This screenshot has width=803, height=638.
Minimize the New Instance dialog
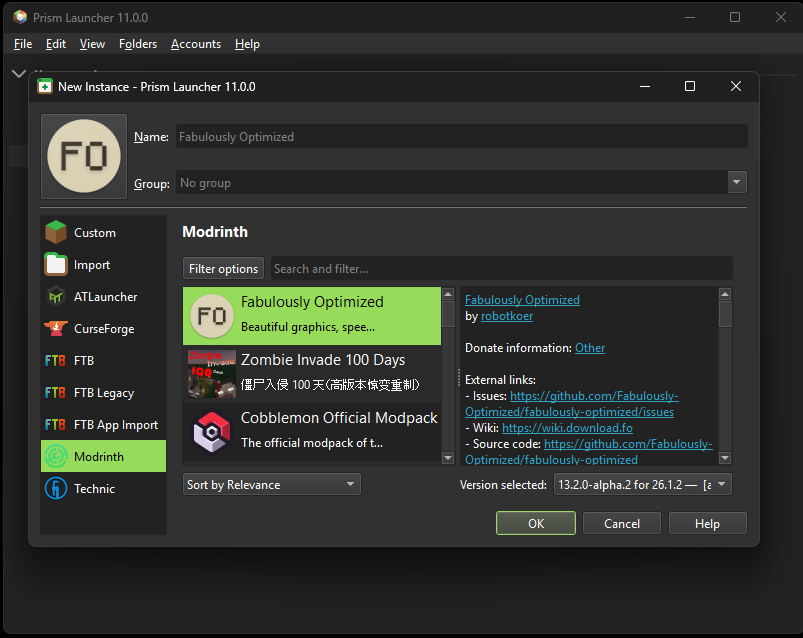click(x=645, y=86)
